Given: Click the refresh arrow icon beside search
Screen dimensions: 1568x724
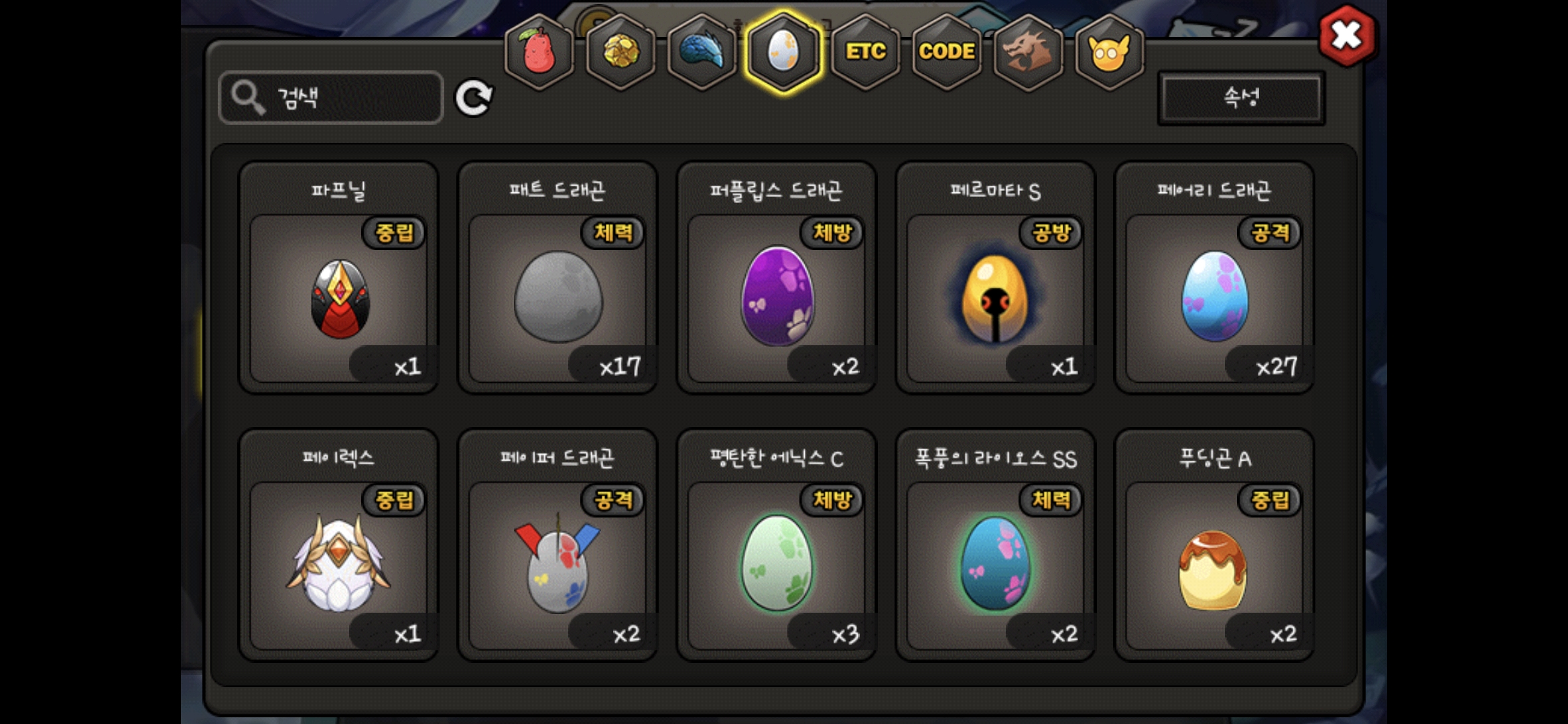Looking at the screenshot, I should pos(474,99).
